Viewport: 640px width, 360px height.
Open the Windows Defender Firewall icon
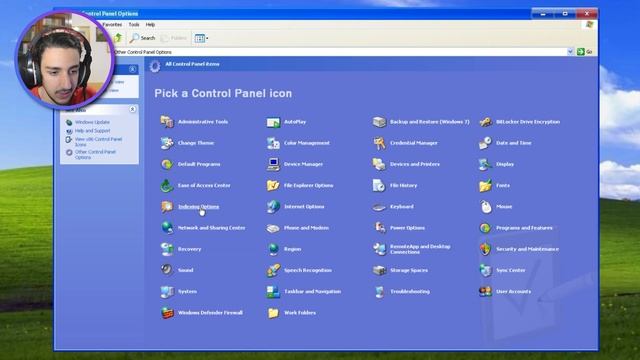167,313
